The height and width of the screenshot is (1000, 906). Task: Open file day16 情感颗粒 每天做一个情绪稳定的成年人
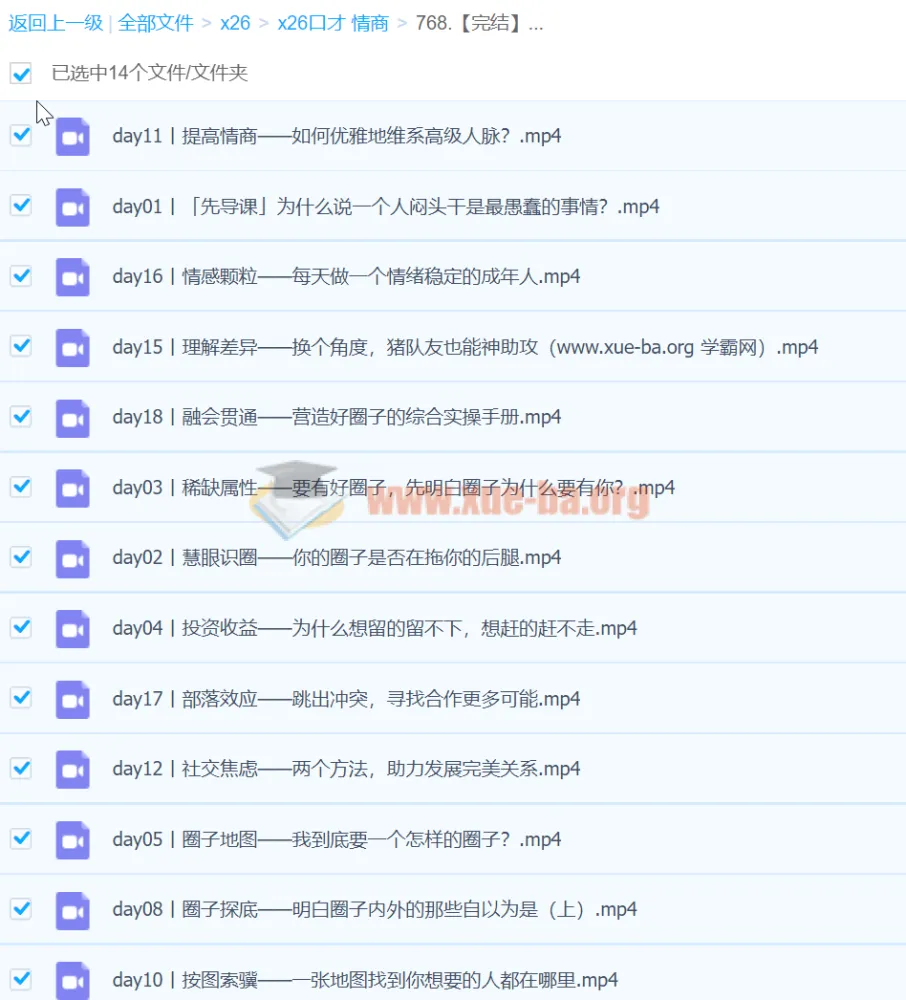tap(346, 277)
